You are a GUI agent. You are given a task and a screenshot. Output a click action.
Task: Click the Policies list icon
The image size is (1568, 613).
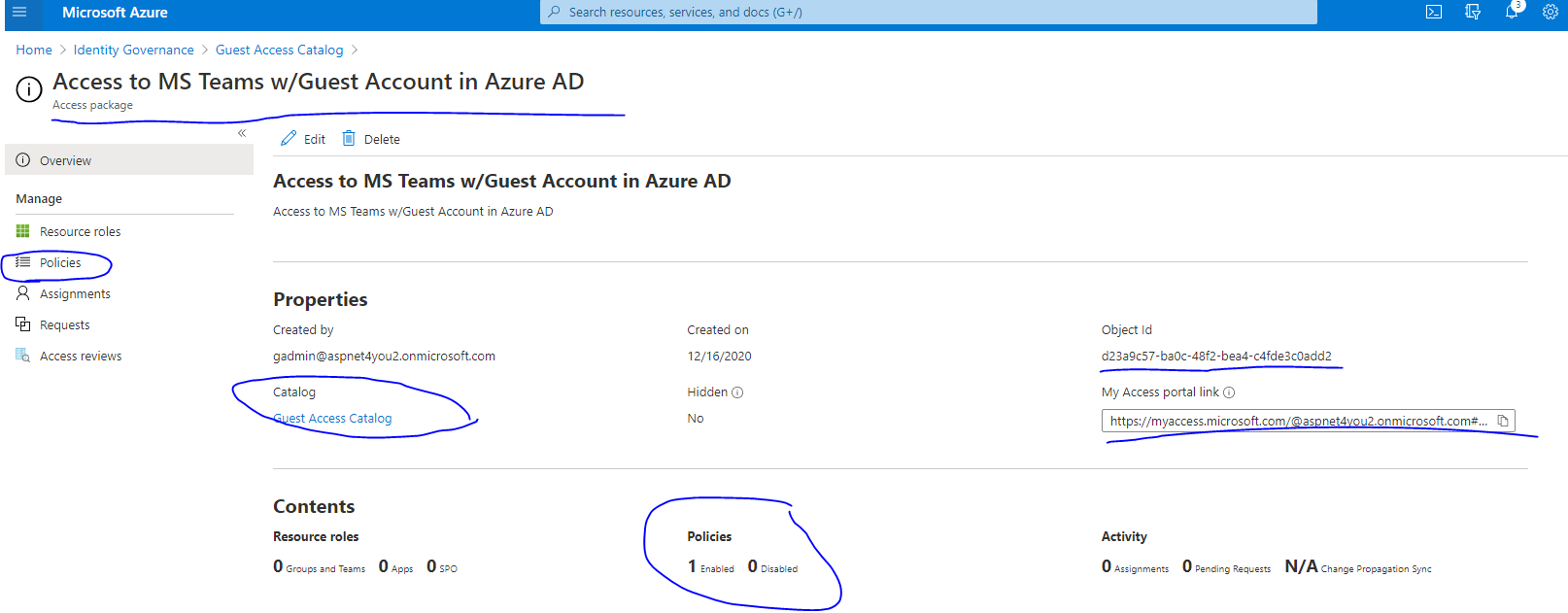click(x=22, y=262)
